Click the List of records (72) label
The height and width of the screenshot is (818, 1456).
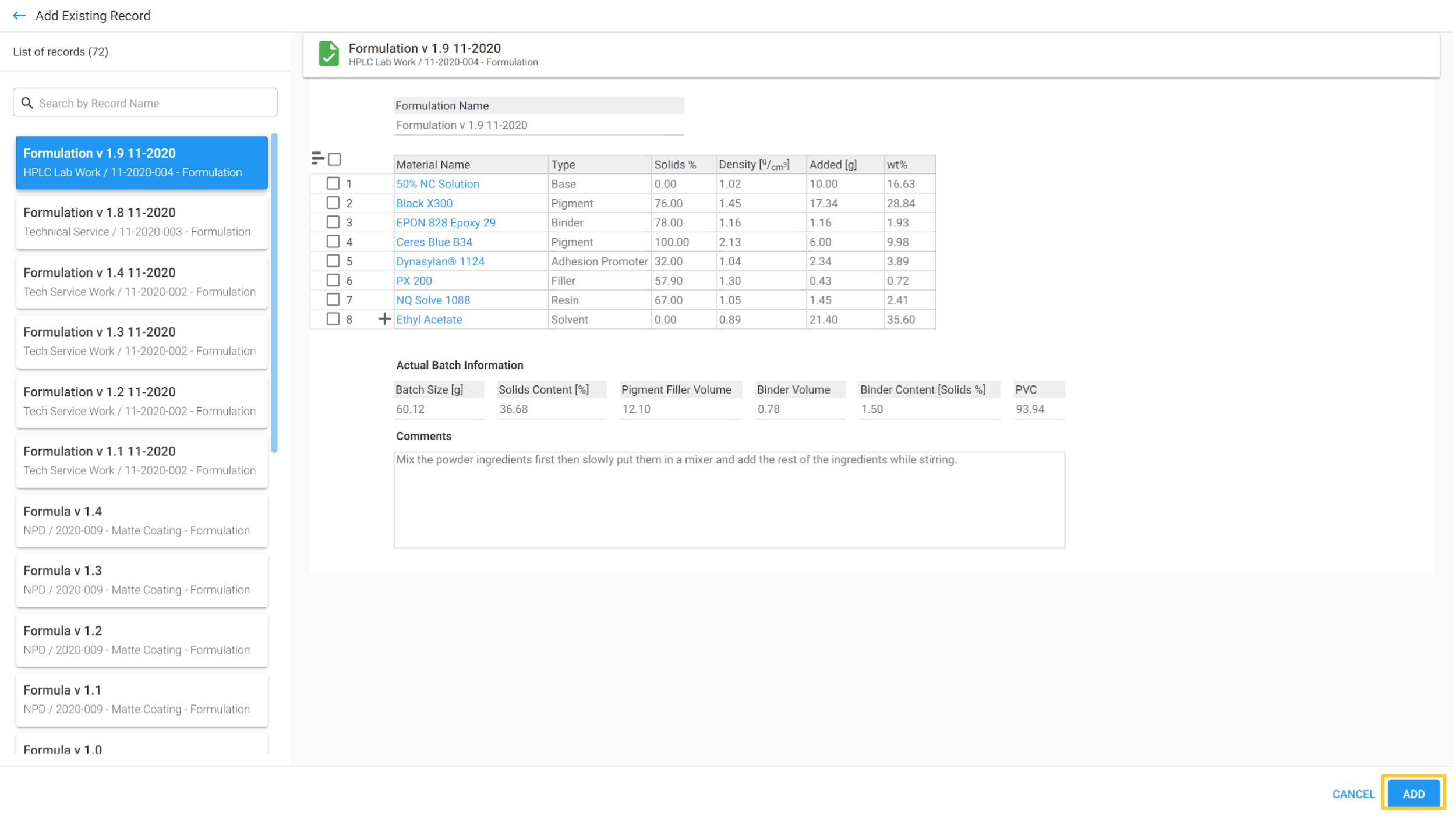[x=61, y=52]
